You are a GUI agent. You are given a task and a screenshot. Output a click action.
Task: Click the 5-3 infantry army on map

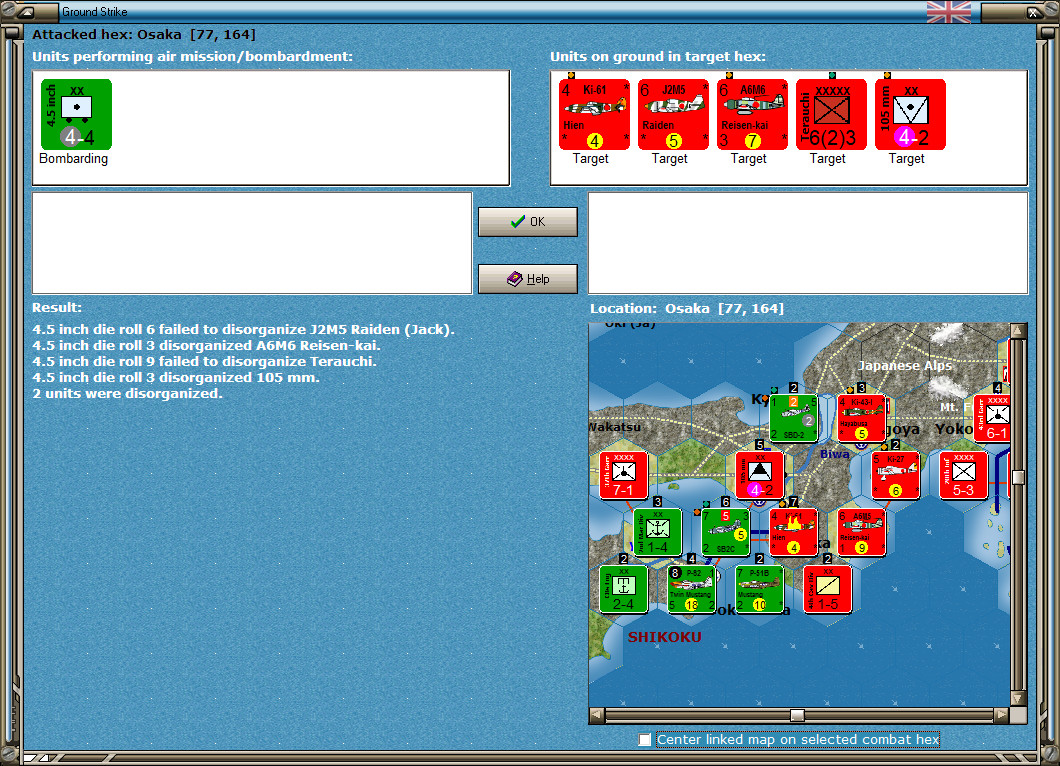963,475
